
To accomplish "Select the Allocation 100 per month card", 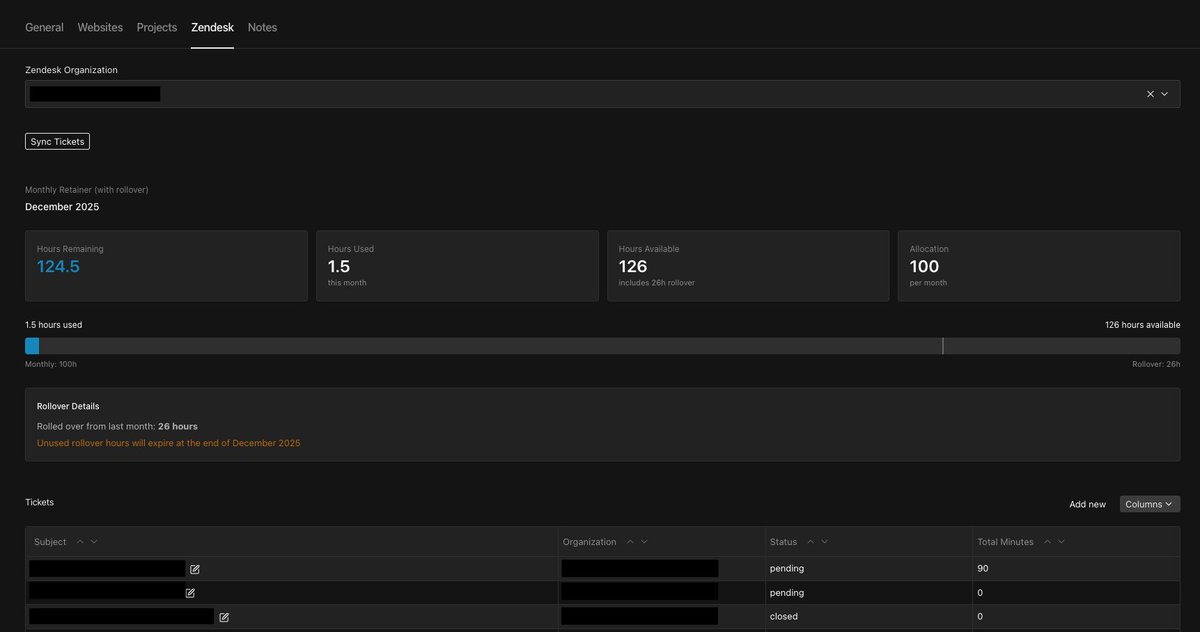I will pos(1039,266).
